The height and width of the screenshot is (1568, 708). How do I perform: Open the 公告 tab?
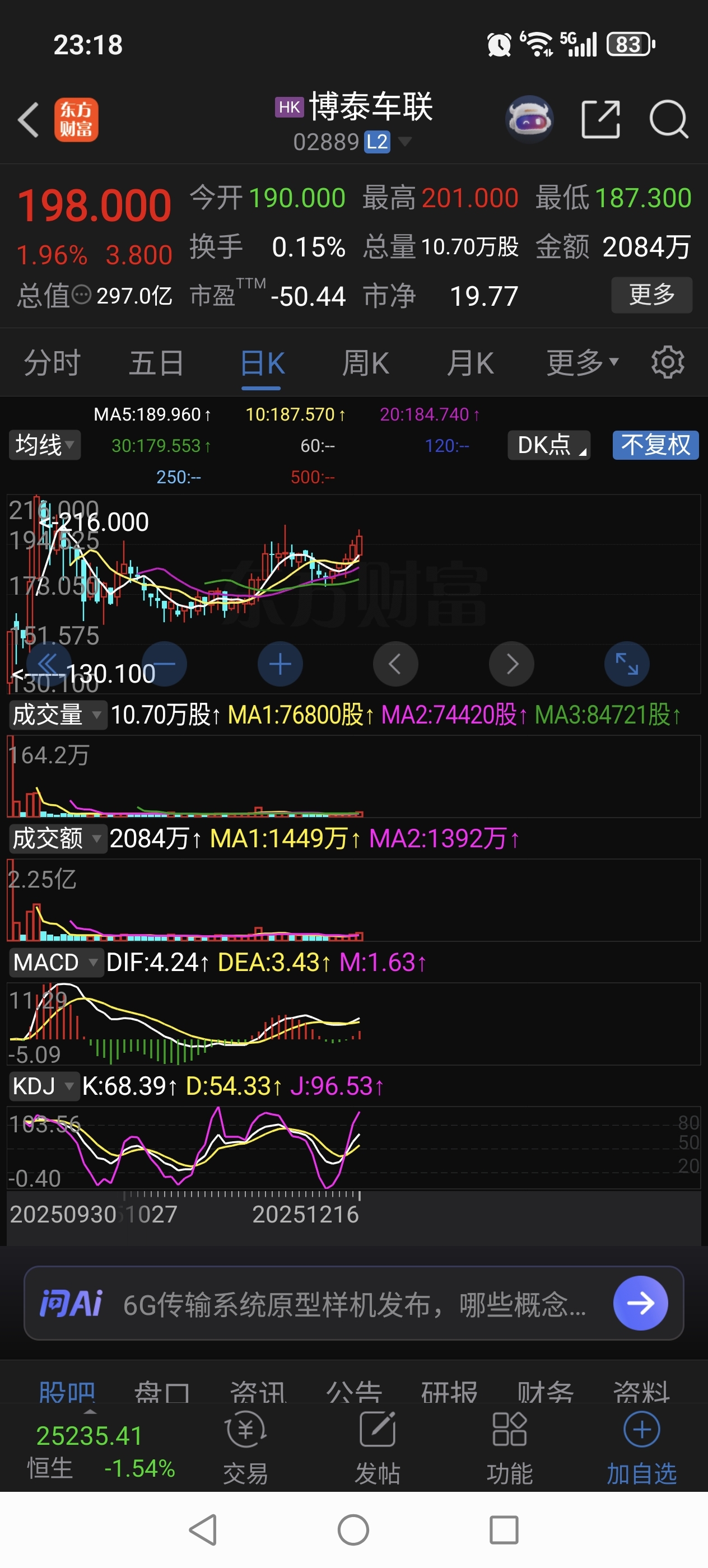point(353,1391)
